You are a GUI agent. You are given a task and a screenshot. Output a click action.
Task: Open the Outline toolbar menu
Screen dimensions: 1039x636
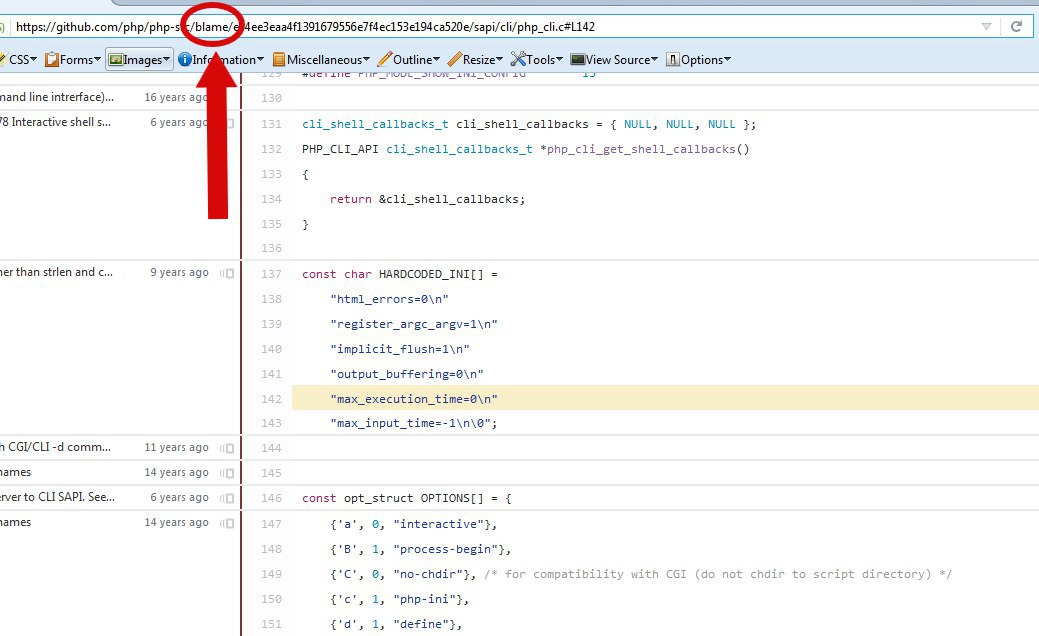(409, 60)
